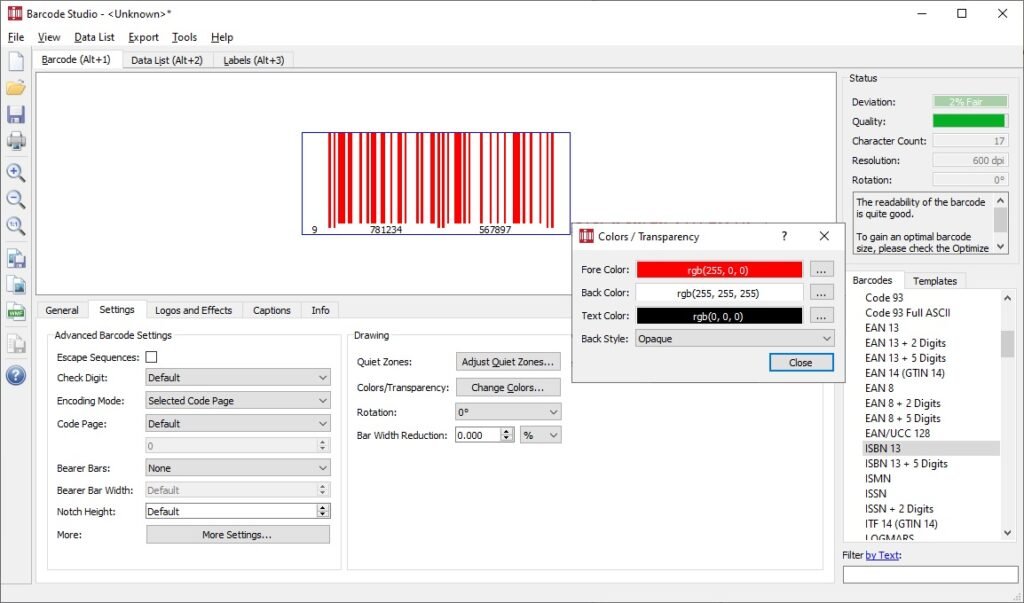Zoom in on the barcode preview
Viewport: 1024px width, 603px height.
[x=16, y=172]
